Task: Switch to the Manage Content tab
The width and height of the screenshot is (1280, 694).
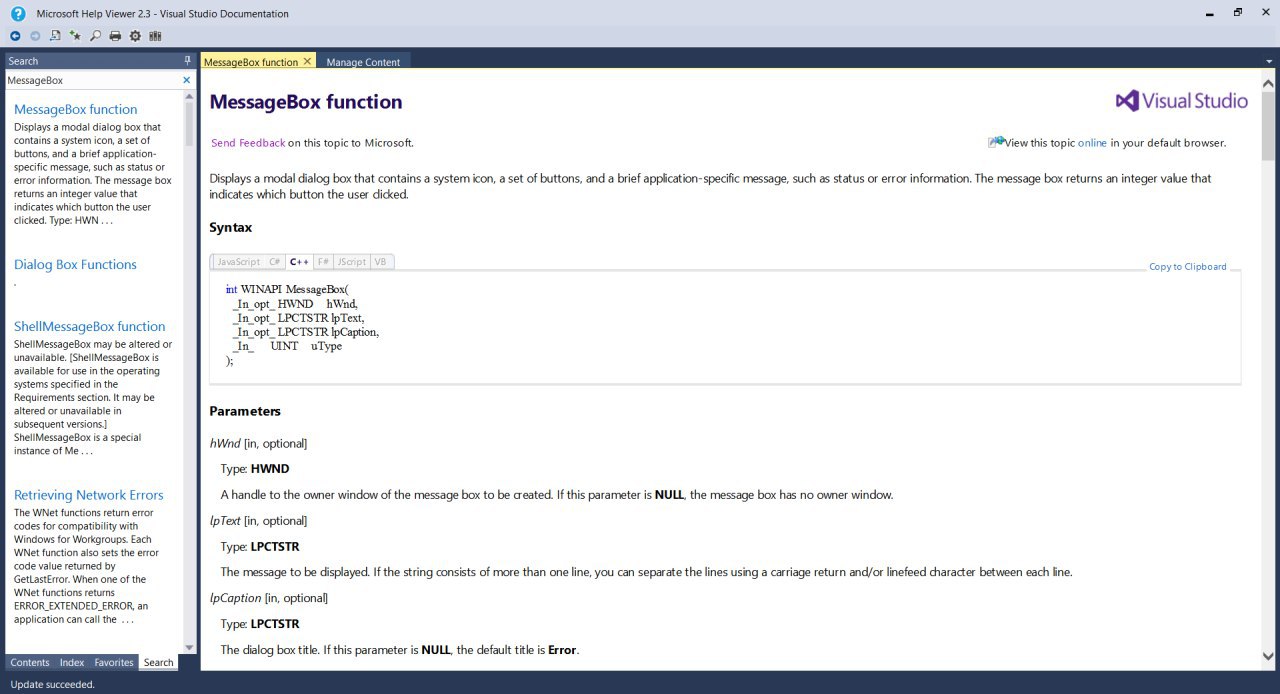Action: click(x=363, y=62)
